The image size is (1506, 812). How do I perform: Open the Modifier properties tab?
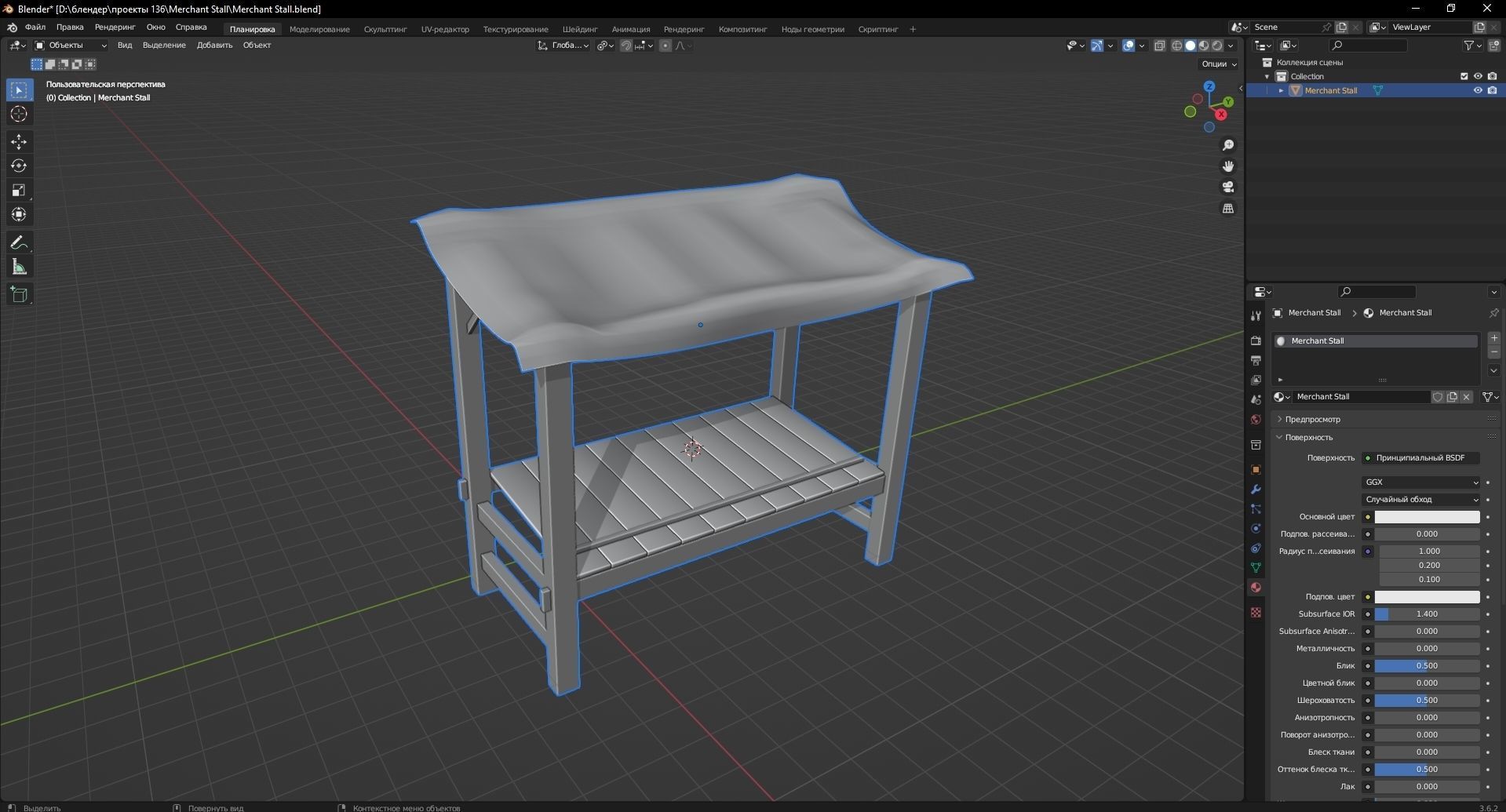coord(1255,489)
